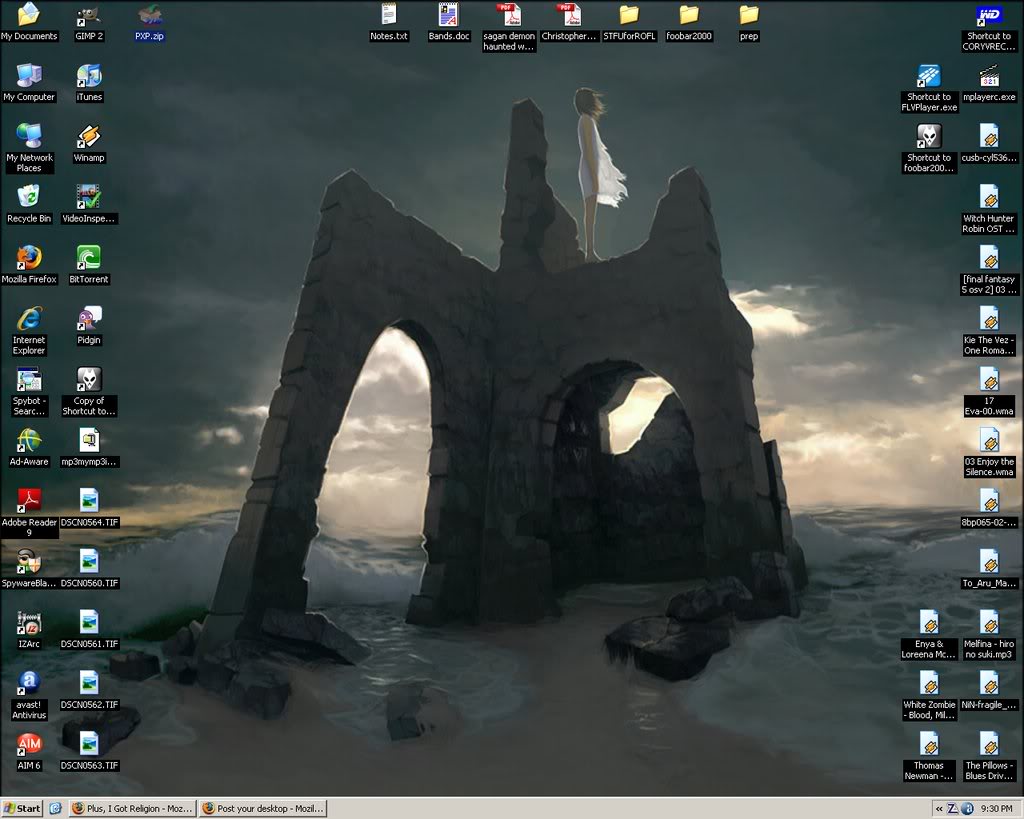
Task: Select the mplayerc.exe icon
Action: click(989, 75)
